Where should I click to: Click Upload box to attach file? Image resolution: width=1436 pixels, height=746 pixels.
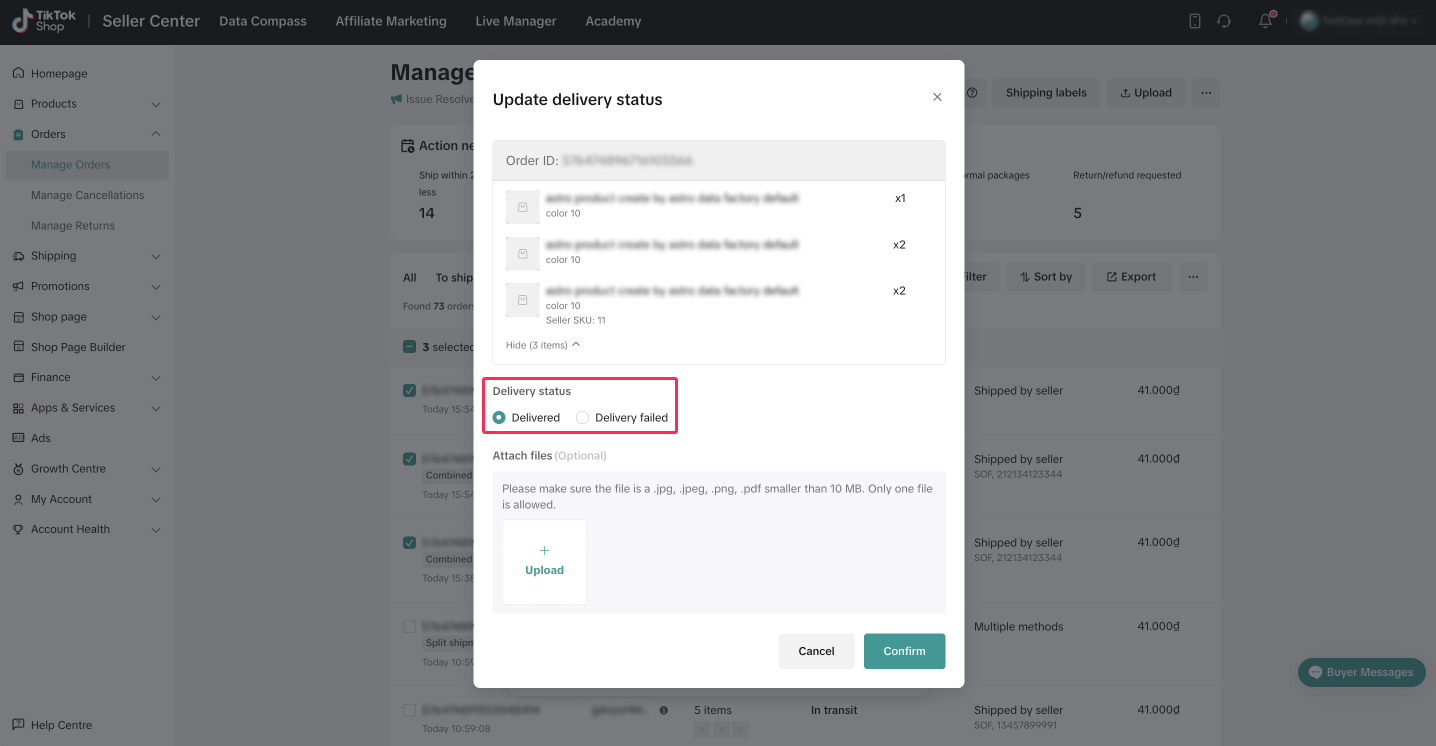coord(544,561)
